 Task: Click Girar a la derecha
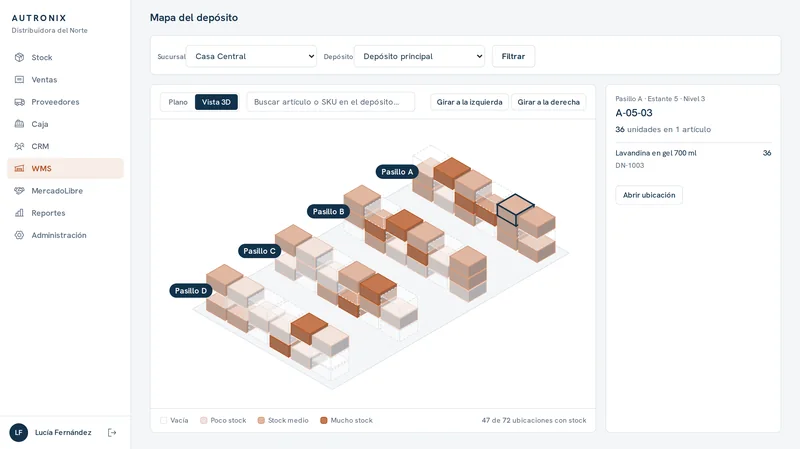coord(548,102)
